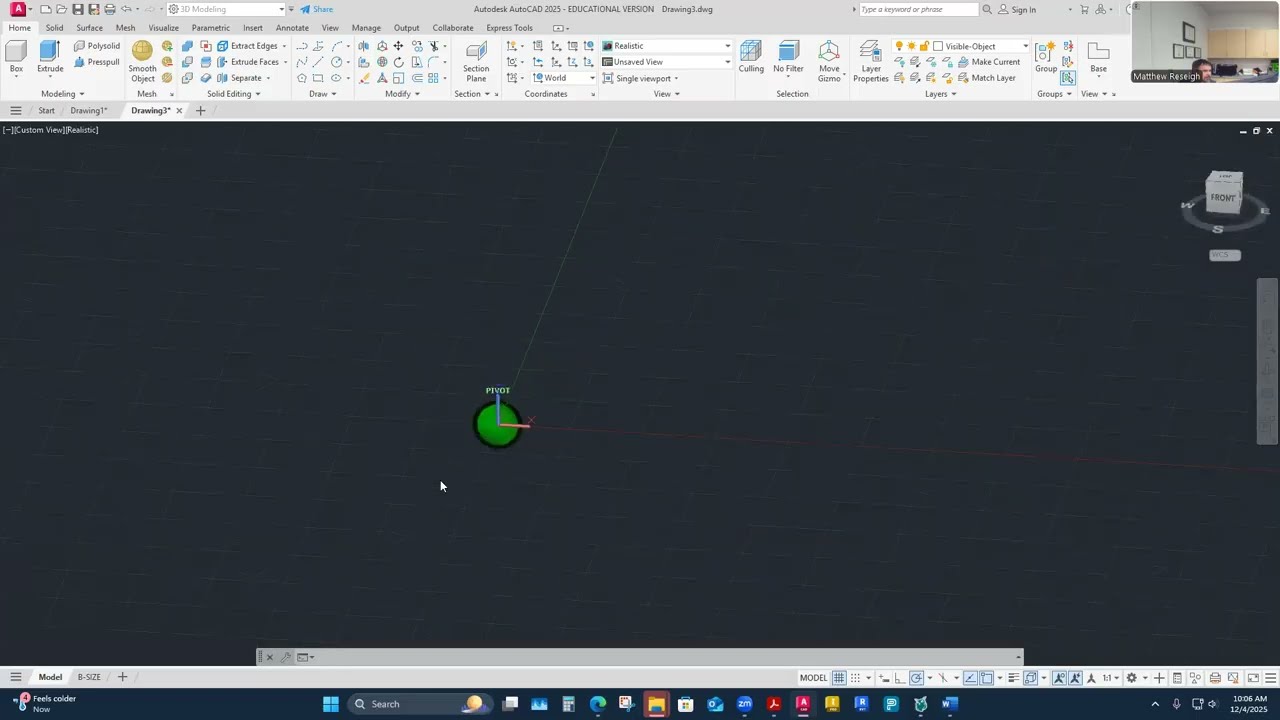Click the Extrude Faces tool
Screen dimensions: 1280x720
pos(247,62)
